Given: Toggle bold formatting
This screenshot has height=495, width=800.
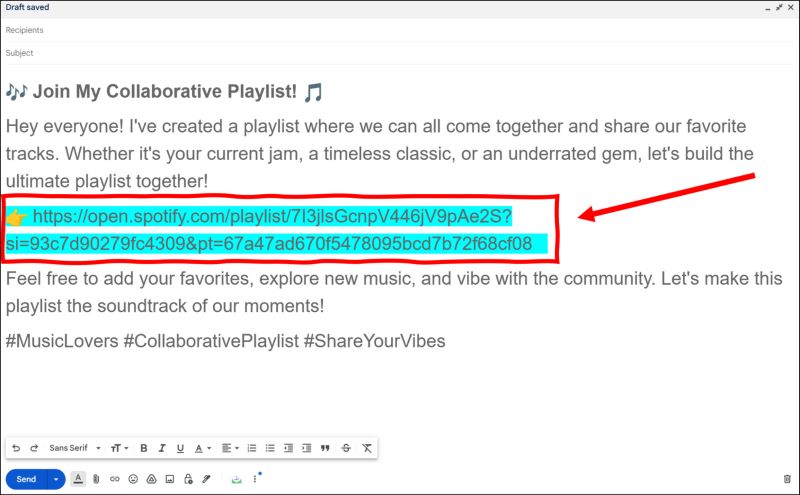Looking at the screenshot, I should pos(144,448).
